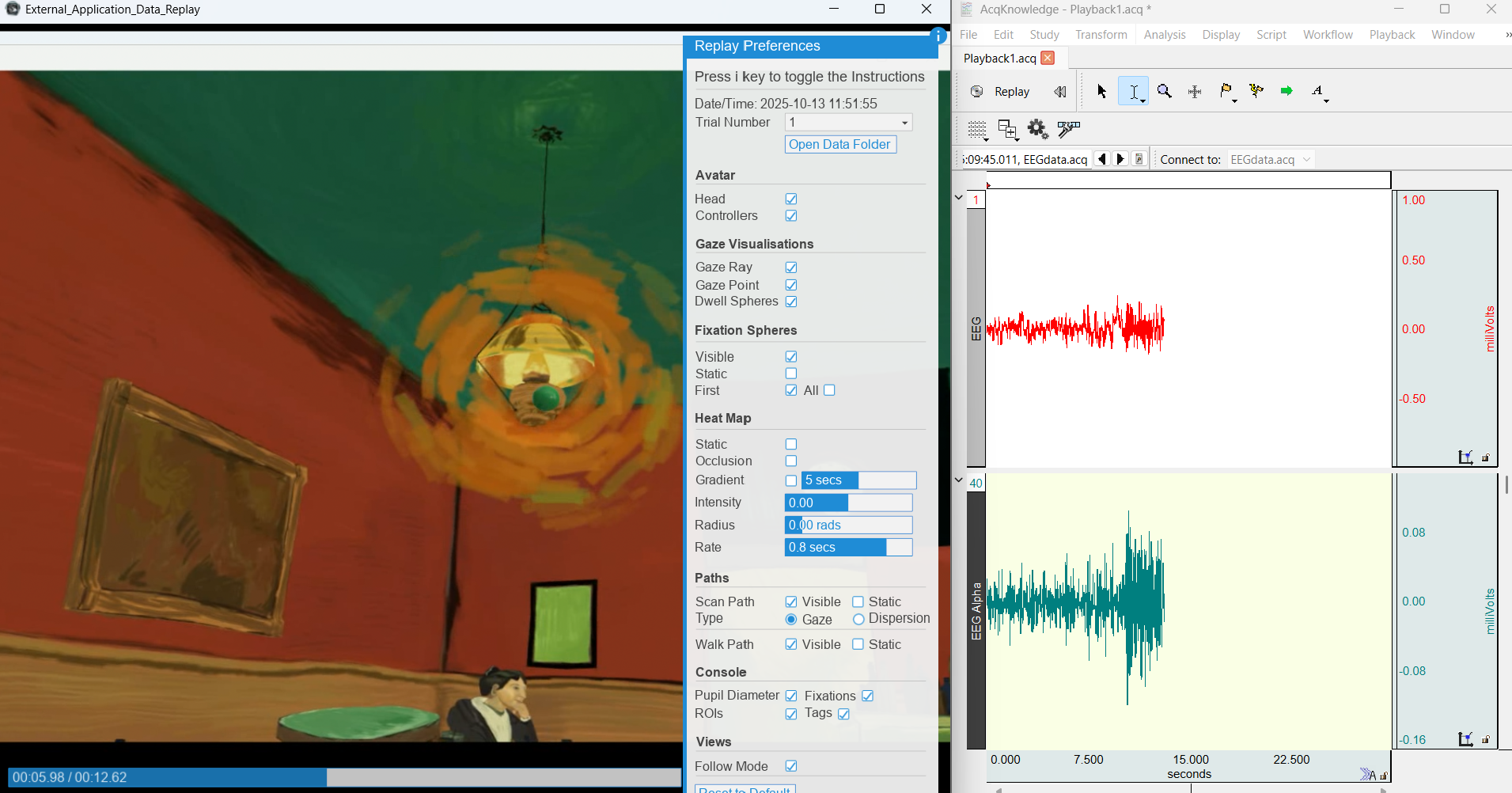Click the blue info icon on Replay Preferences
The height and width of the screenshot is (793, 1512).
938,36
